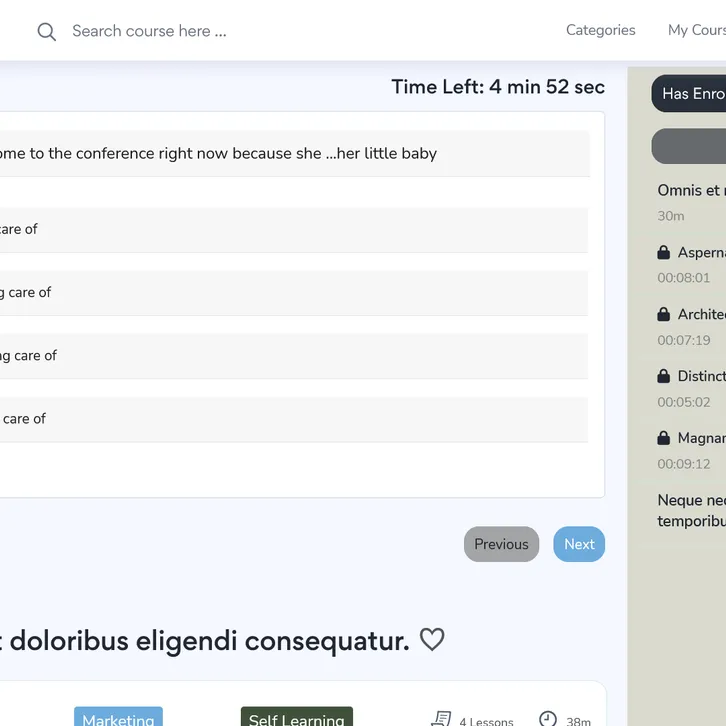Click the search magnifier icon
The height and width of the screenshot is (726, 726).
46,31
